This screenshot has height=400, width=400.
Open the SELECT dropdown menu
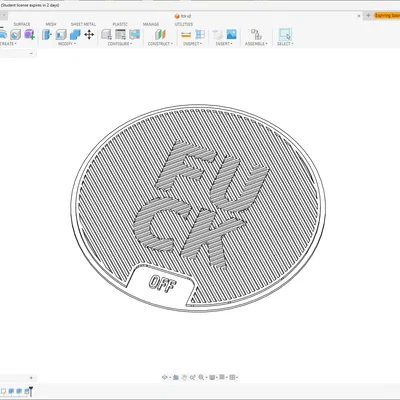click(x=285, y=44)
